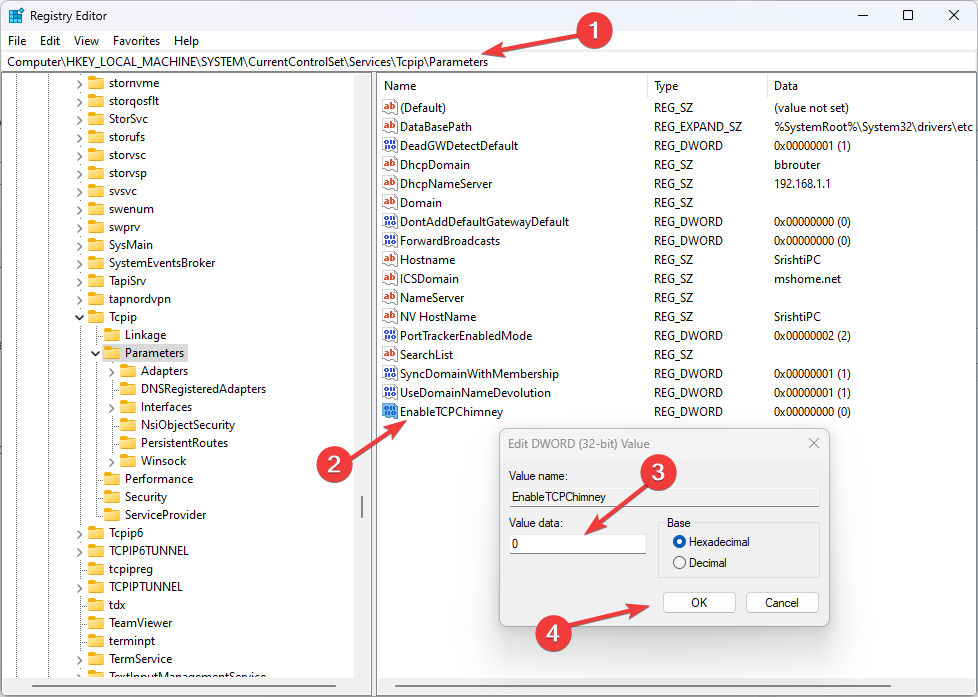Image resolution: width=978 pixels, height=697 pixels.
Task: Collapse the Tcpip tree node
Action: (79, 317)
